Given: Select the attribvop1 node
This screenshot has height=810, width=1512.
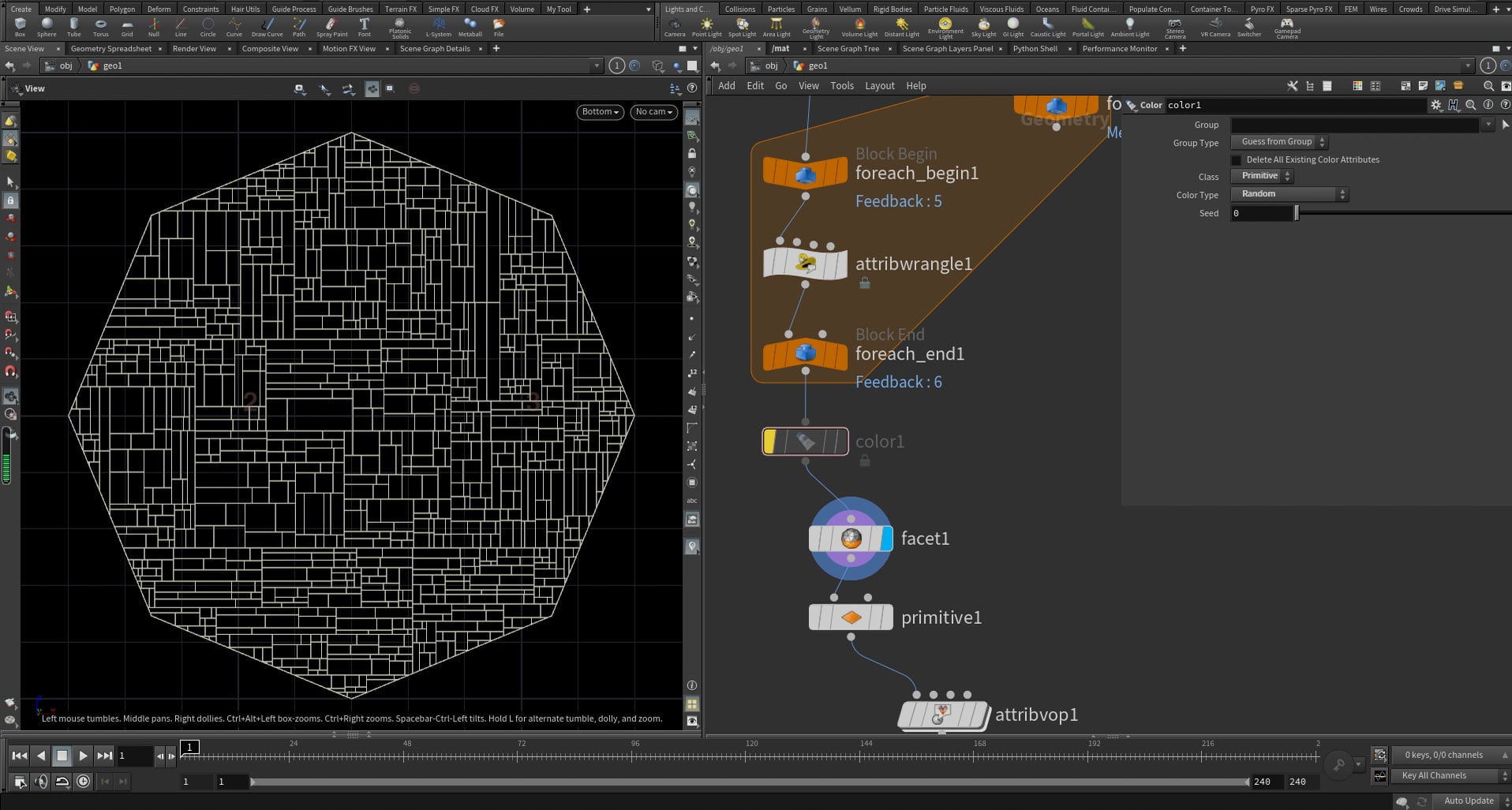Looking at the screenshot, I should 944,715.
